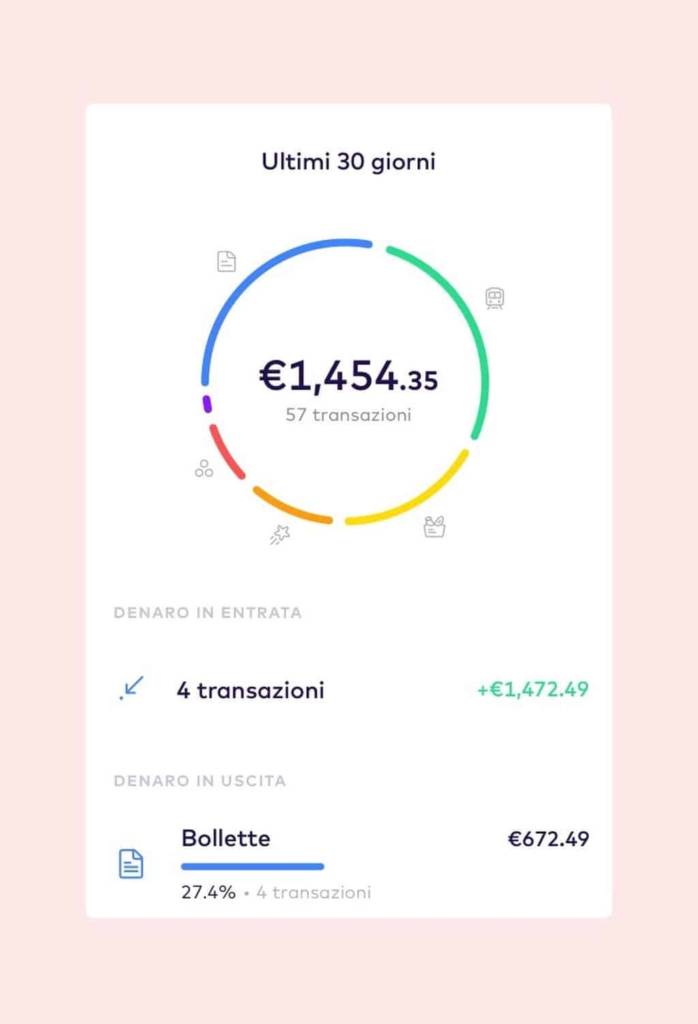Tap the €1,454.35 total in chart center
This screenshot has width=698, height=1024.
[x=349, y=376]
